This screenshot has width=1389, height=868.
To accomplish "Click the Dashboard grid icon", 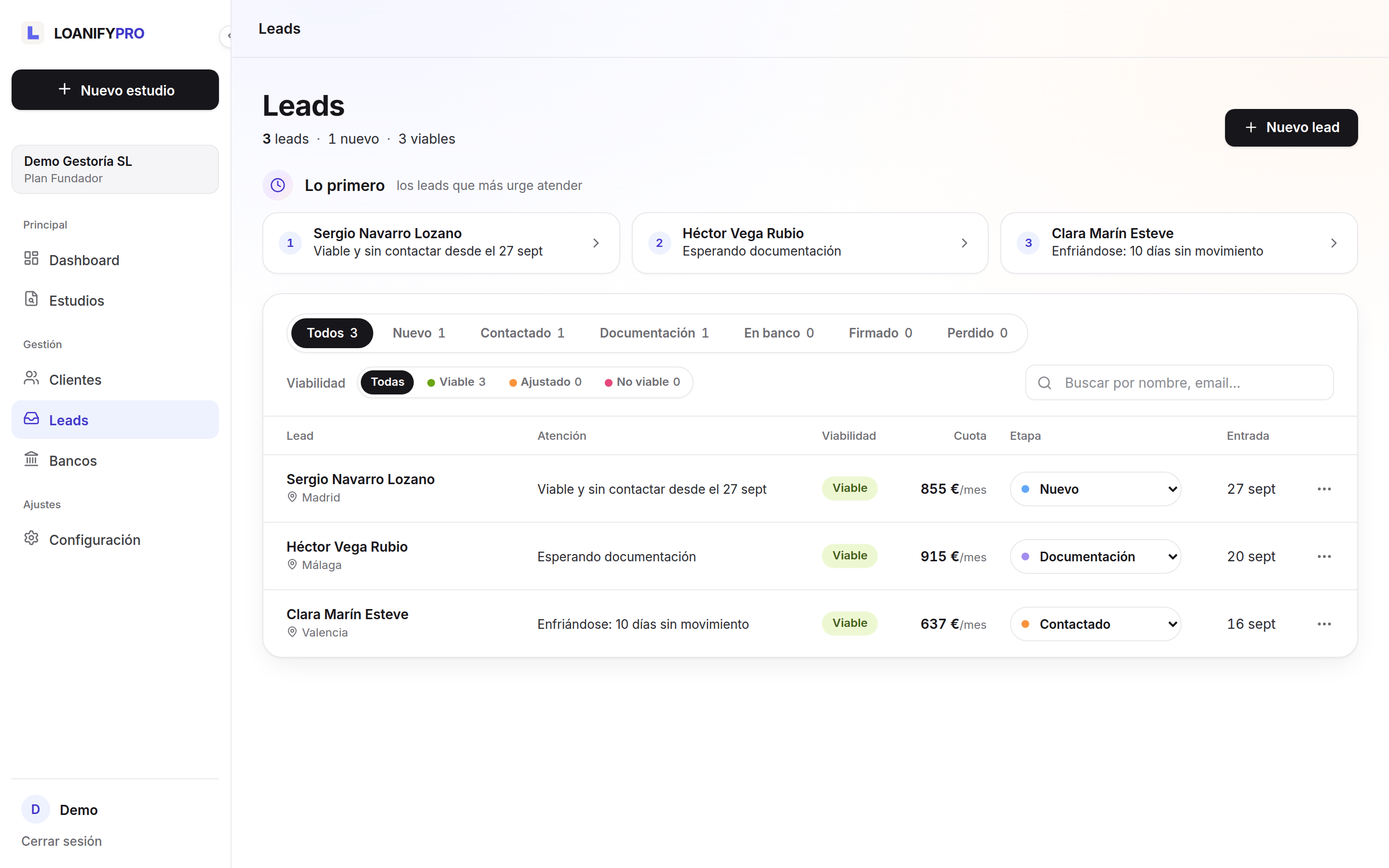I will [31, 258].
